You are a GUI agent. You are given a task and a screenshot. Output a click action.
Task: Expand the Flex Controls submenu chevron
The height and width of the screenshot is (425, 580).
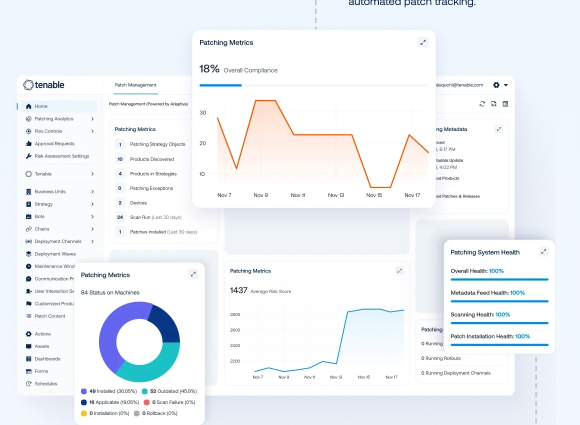(92, 131)
